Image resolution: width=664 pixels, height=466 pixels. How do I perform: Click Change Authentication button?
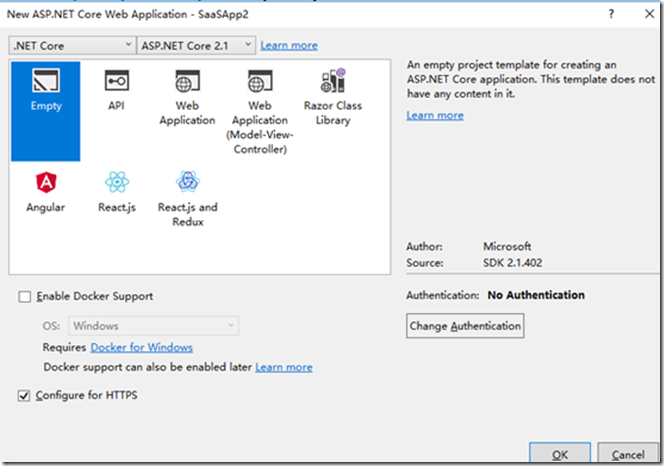465,326
